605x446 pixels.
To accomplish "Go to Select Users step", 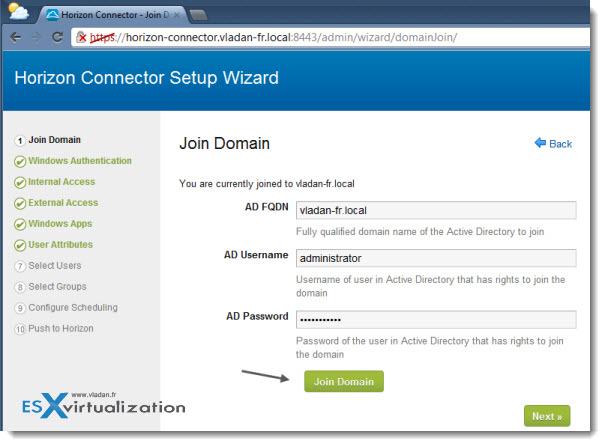I will pos(55,265).
